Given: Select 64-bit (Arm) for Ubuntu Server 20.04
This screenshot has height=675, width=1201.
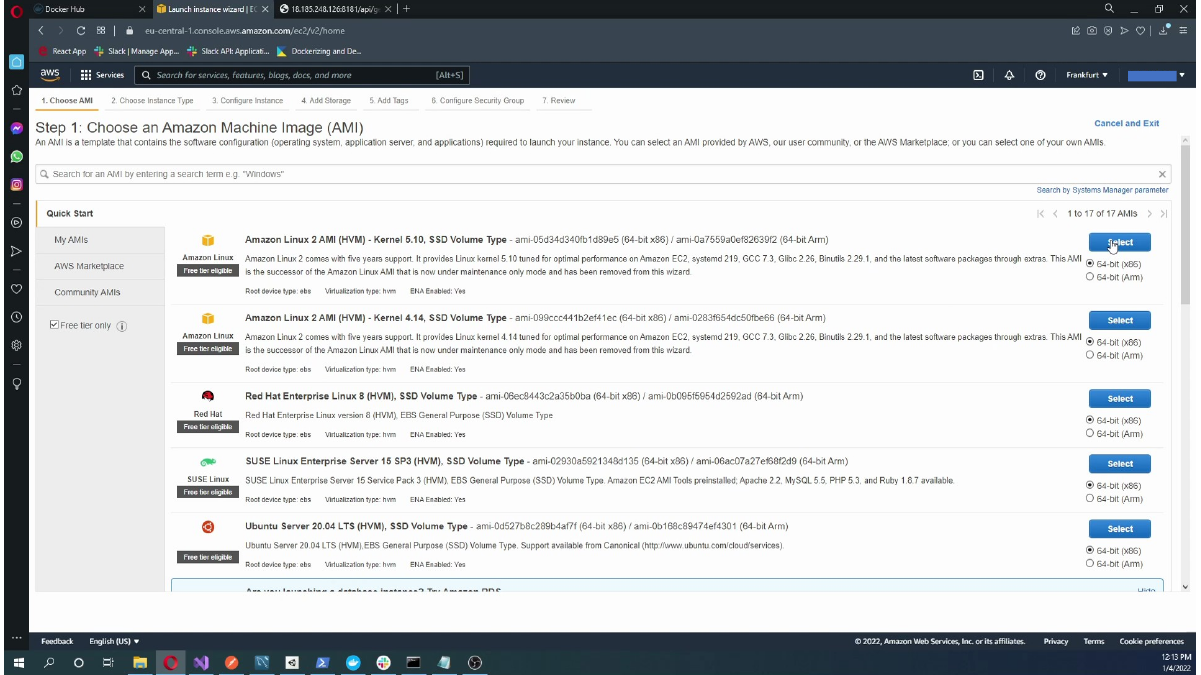Looking at the screenshot, I should (1090, 563).
